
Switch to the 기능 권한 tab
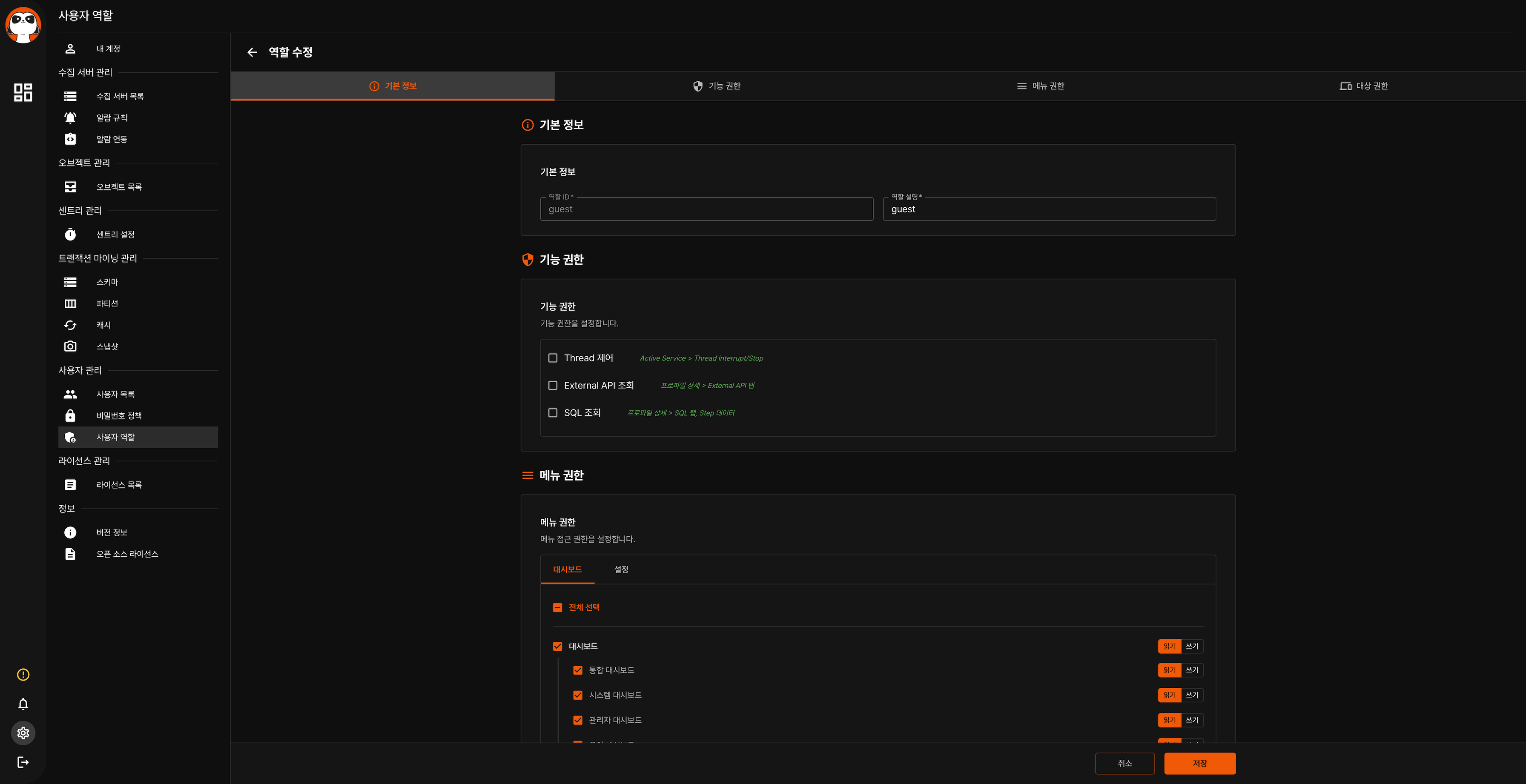point(716,86)
